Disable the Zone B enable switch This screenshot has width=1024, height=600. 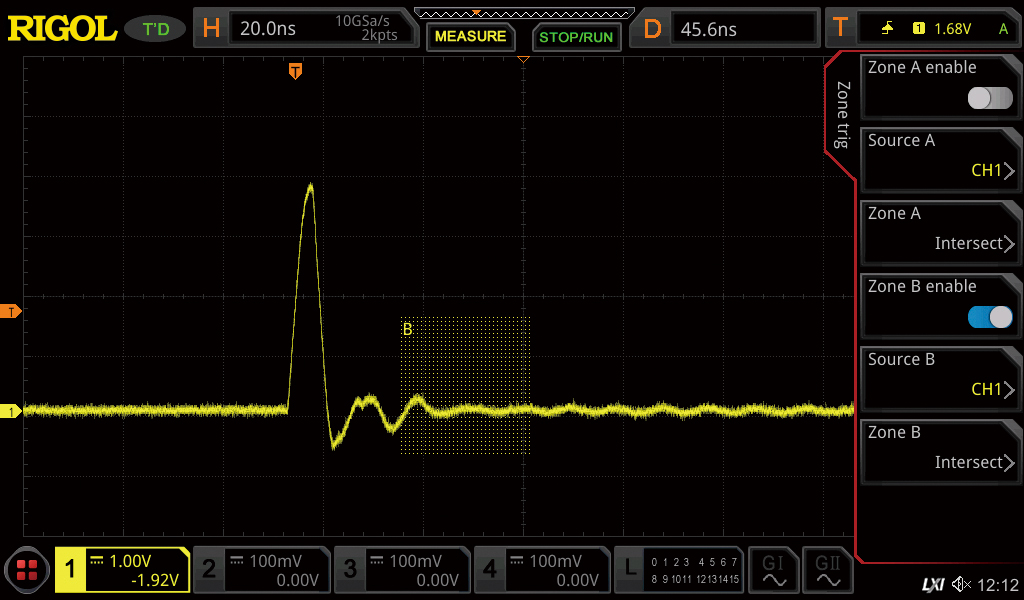(x=990, y=317)
